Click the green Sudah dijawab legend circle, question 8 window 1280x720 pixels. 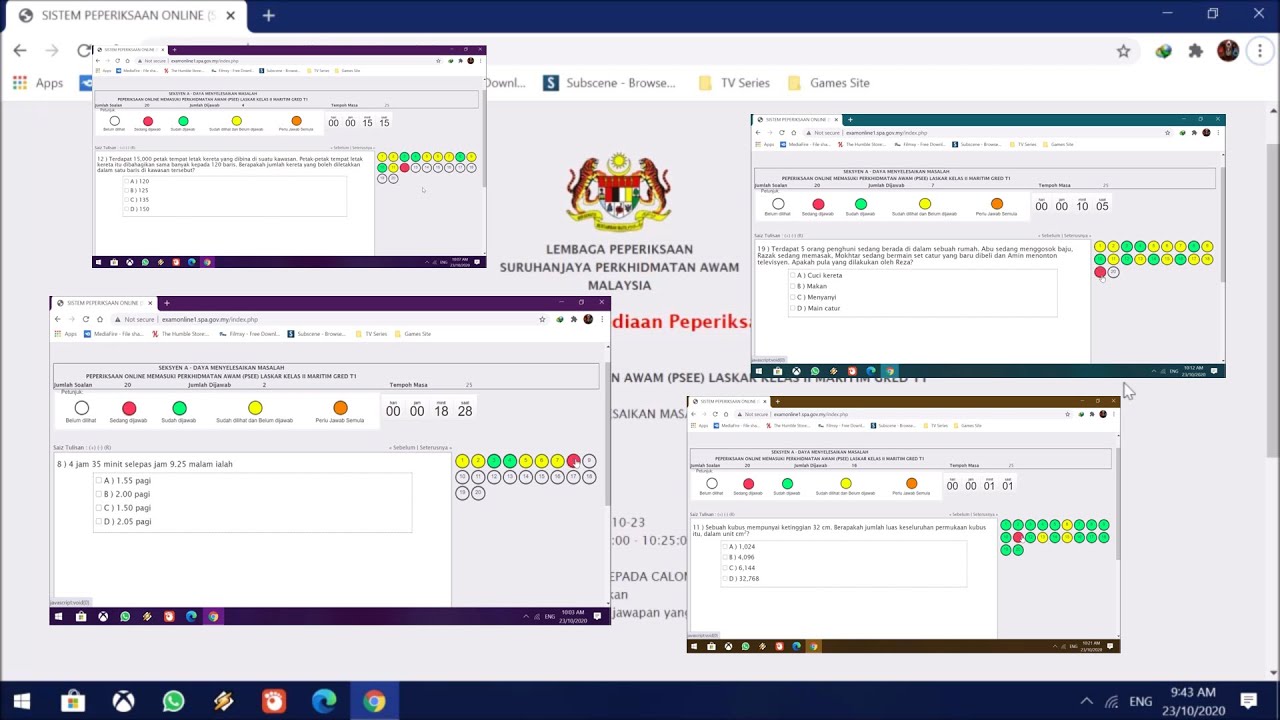[179, 408]
